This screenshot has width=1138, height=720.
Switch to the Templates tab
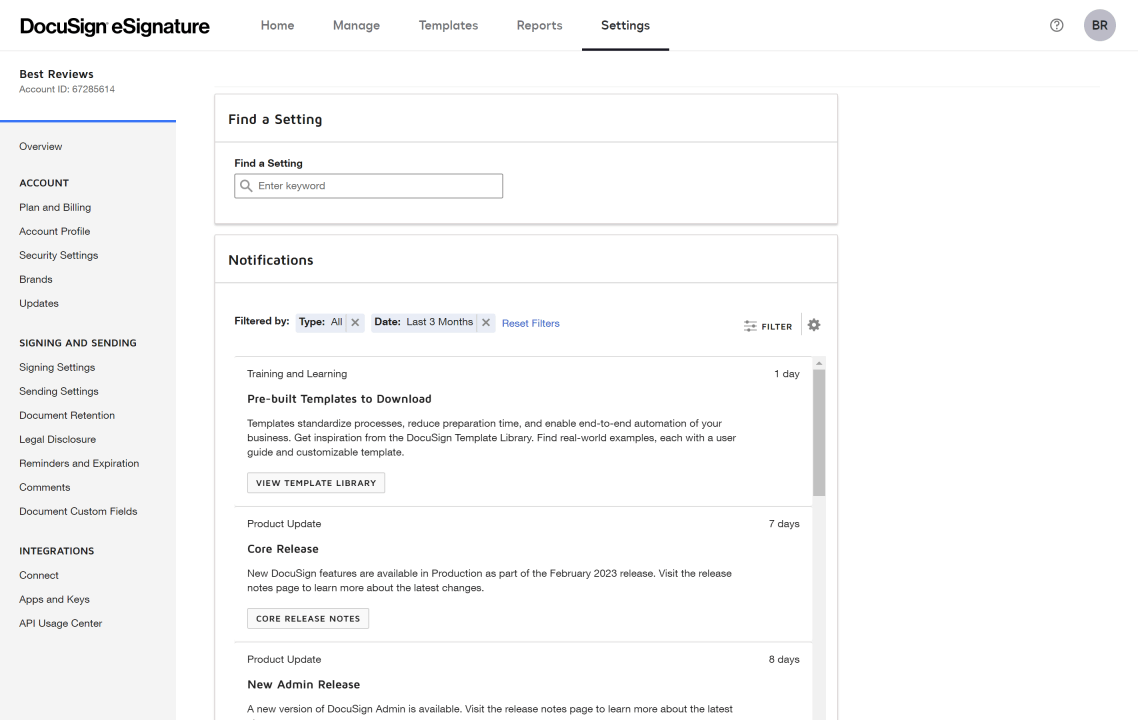448,25
